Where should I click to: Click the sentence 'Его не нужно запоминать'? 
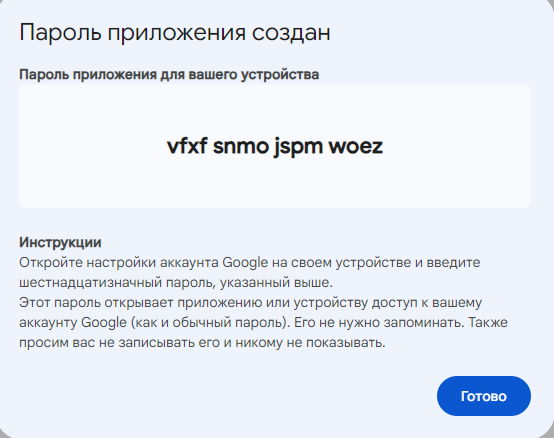click(x=379, y=322)
